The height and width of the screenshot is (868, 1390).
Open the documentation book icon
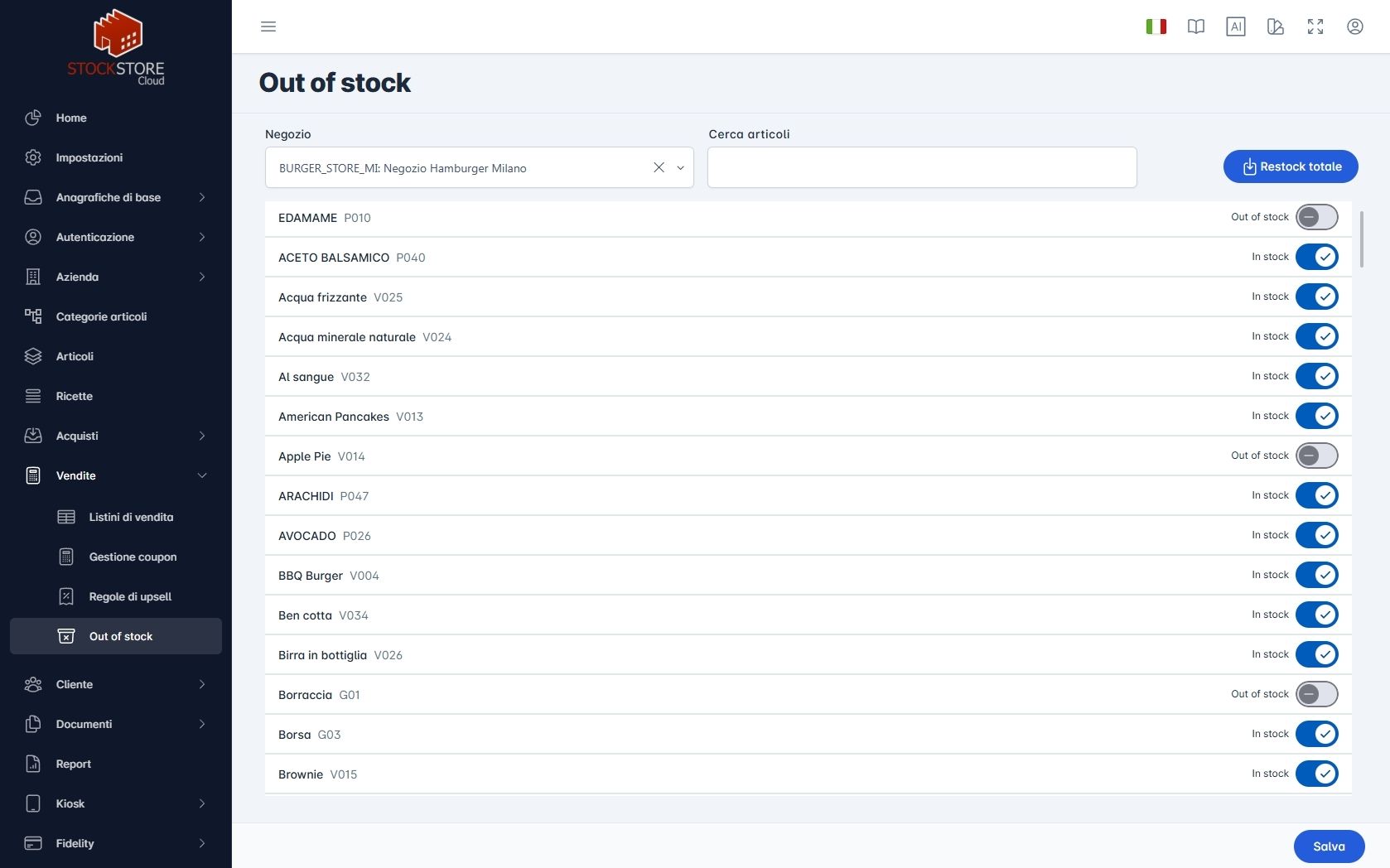(x=1196, y=27)
